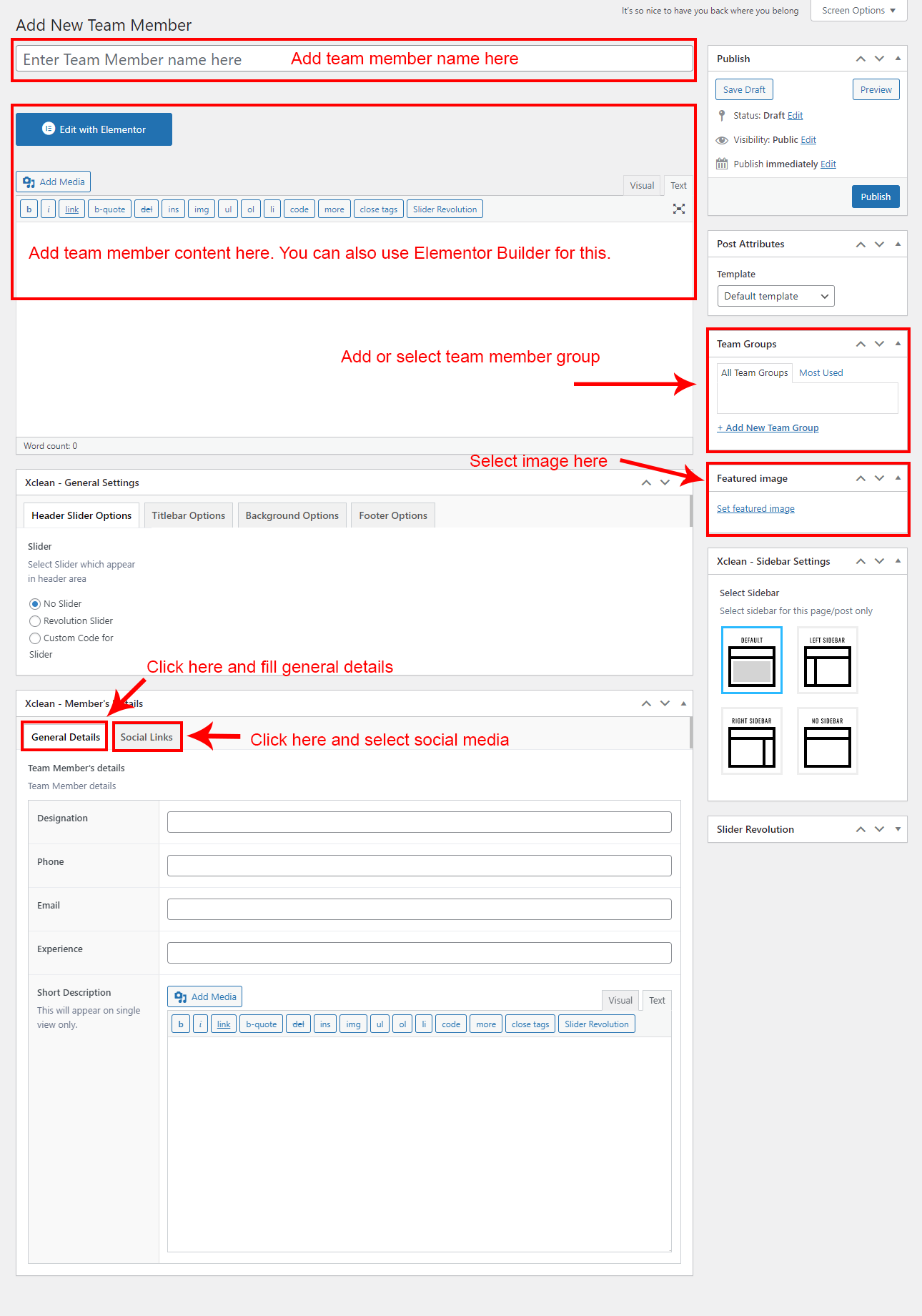Select the Default sidebar layout icon
922x1316 pixels.
[x=752, y=661]
